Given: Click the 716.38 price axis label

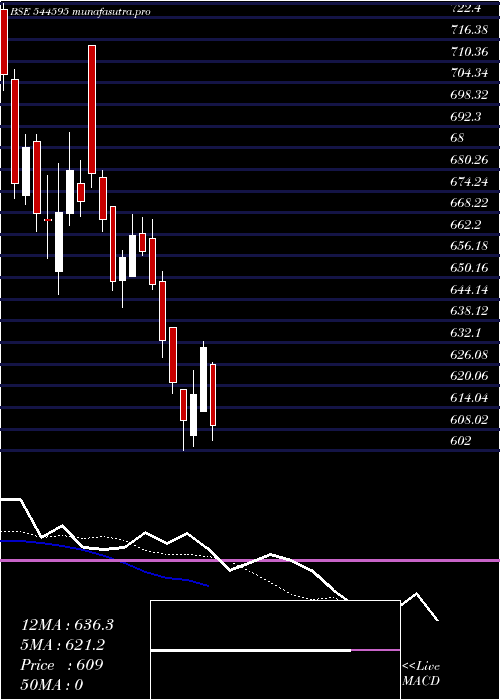Looking at the screenshot, I should pos(470,30).
